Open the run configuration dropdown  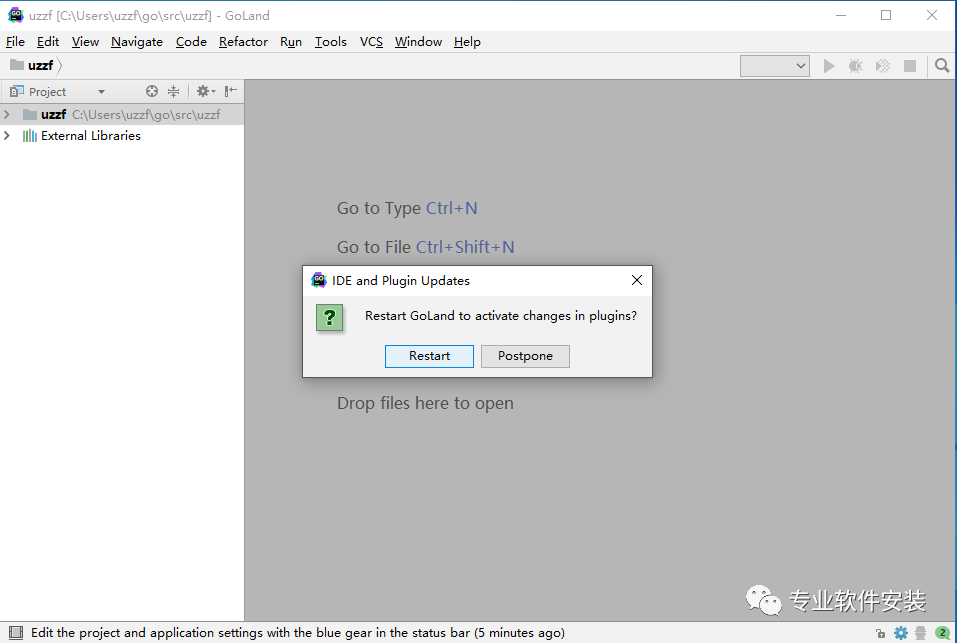coord(775,66)
